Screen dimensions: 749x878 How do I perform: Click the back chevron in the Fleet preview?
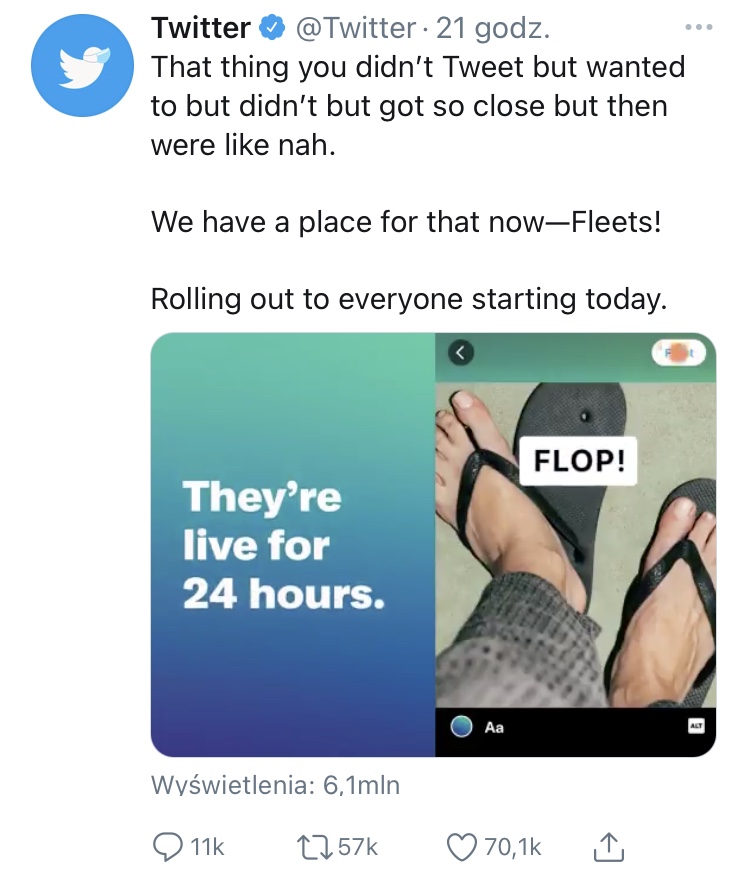tap(460, 351)
